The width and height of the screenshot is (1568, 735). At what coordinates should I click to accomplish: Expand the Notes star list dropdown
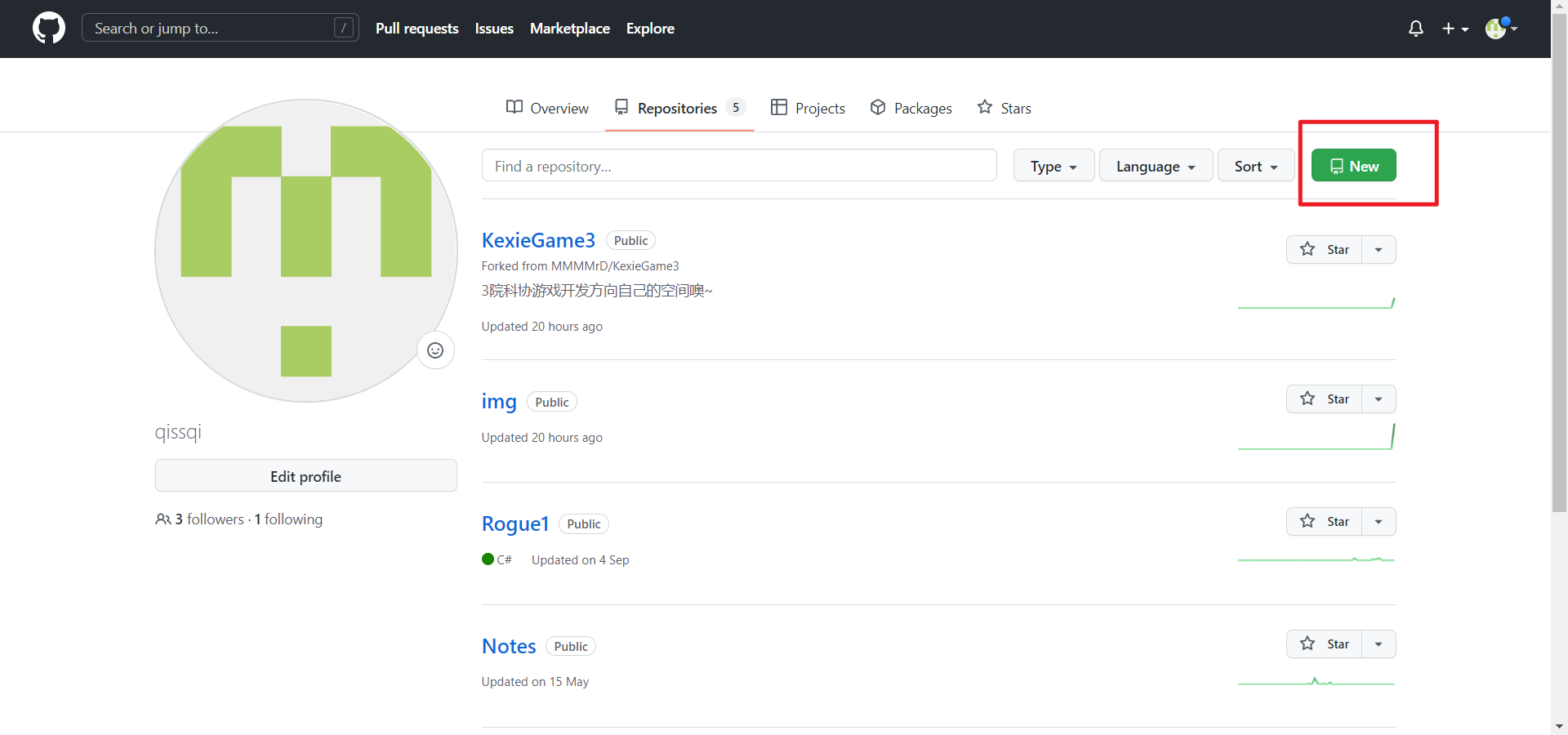click(1379, 644)
